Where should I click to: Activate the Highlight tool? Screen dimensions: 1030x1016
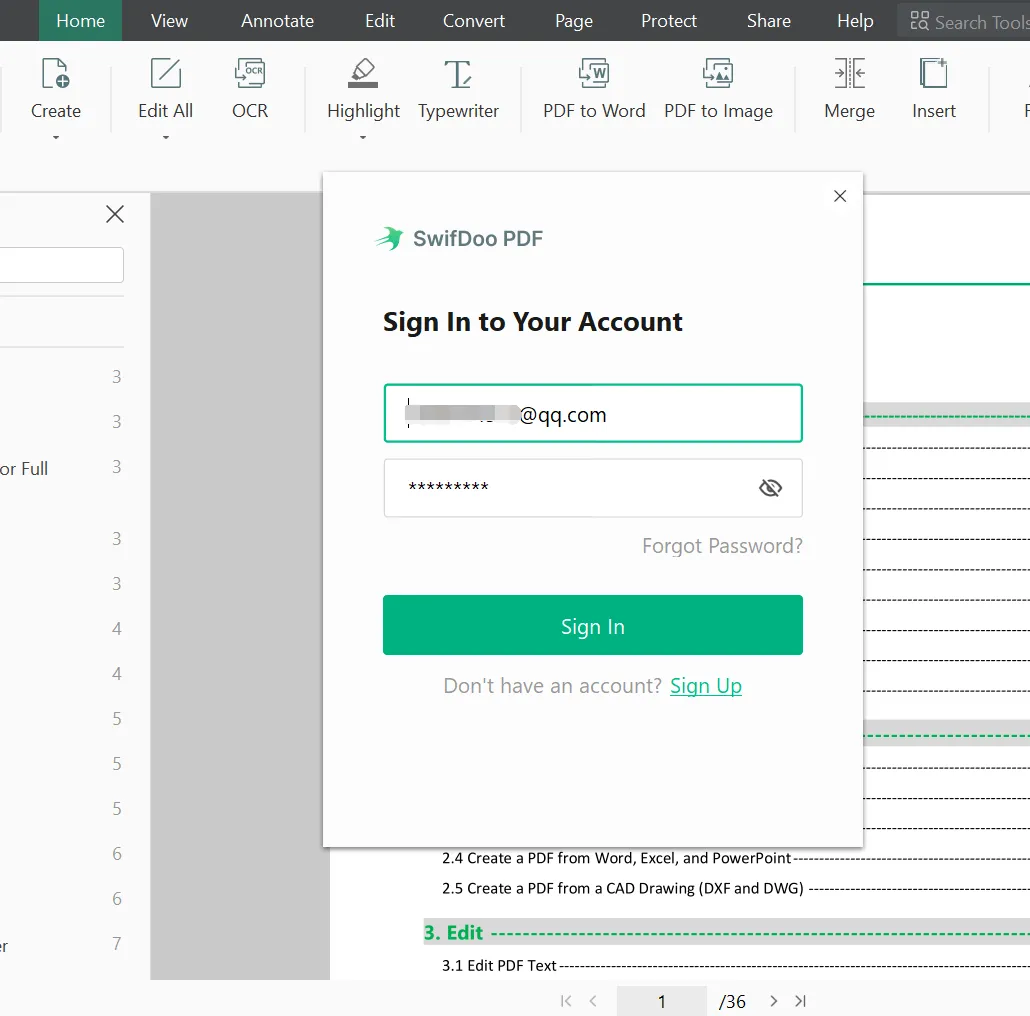(x=363, y=90)
